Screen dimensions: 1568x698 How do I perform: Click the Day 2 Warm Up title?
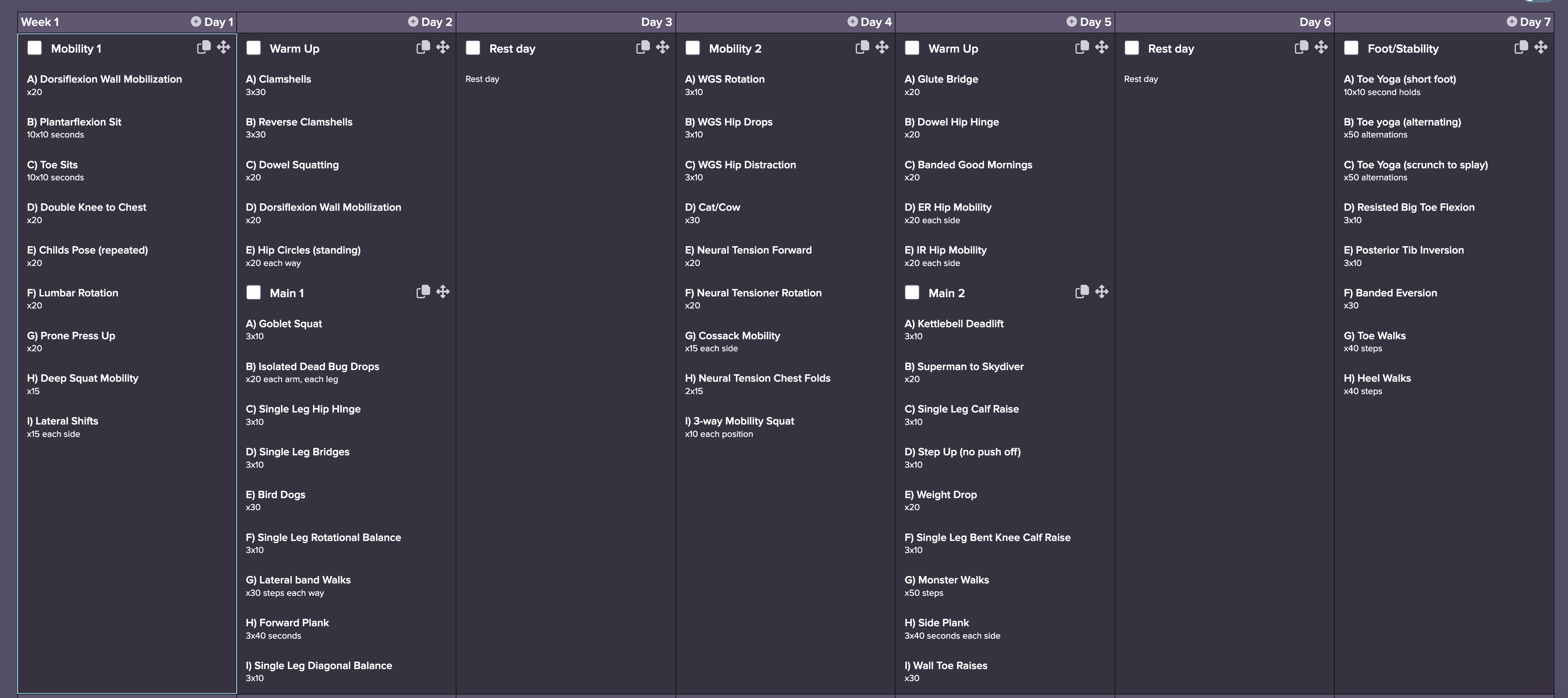(294, 49)
